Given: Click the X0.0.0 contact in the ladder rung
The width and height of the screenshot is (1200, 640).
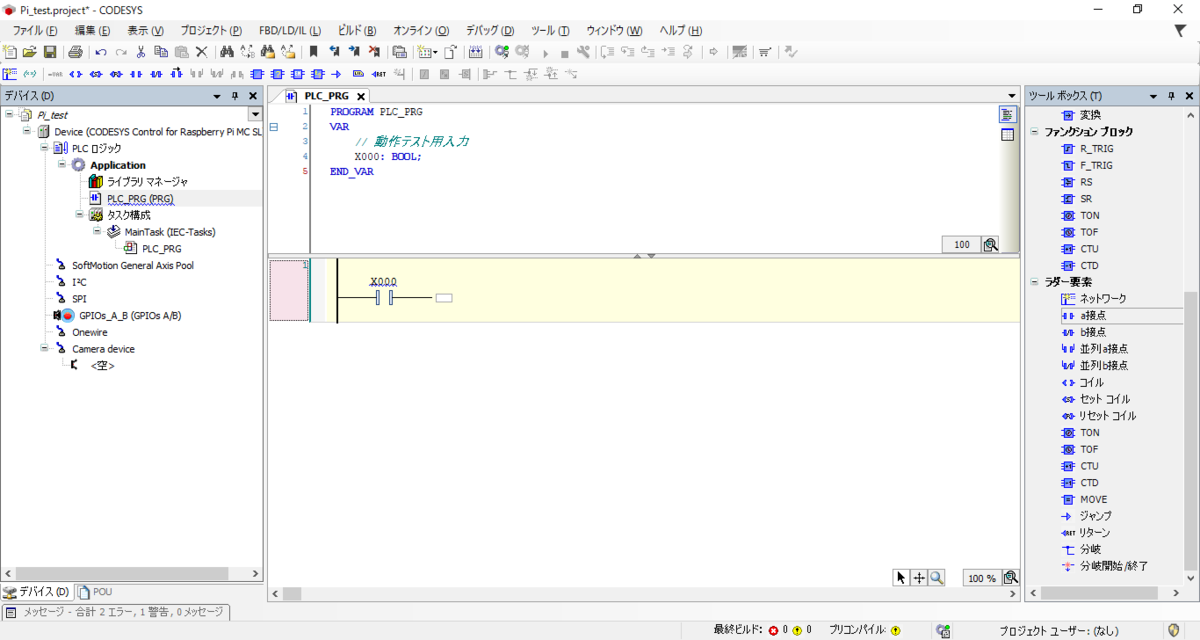Looking at the screenshot, I should coord(384,297).
